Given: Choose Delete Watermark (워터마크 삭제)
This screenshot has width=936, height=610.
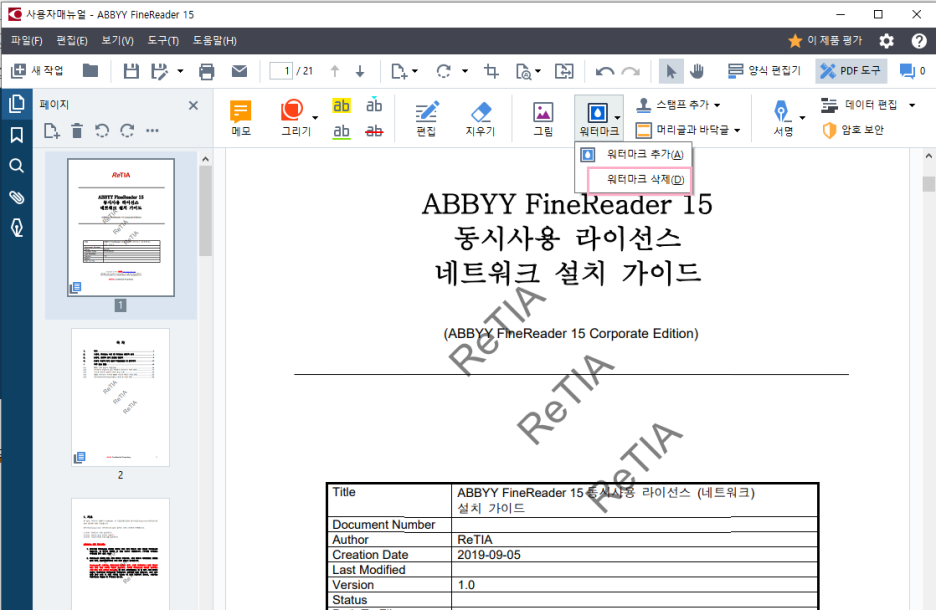Looking at the screenshot, I should click(x=639, y=180).
